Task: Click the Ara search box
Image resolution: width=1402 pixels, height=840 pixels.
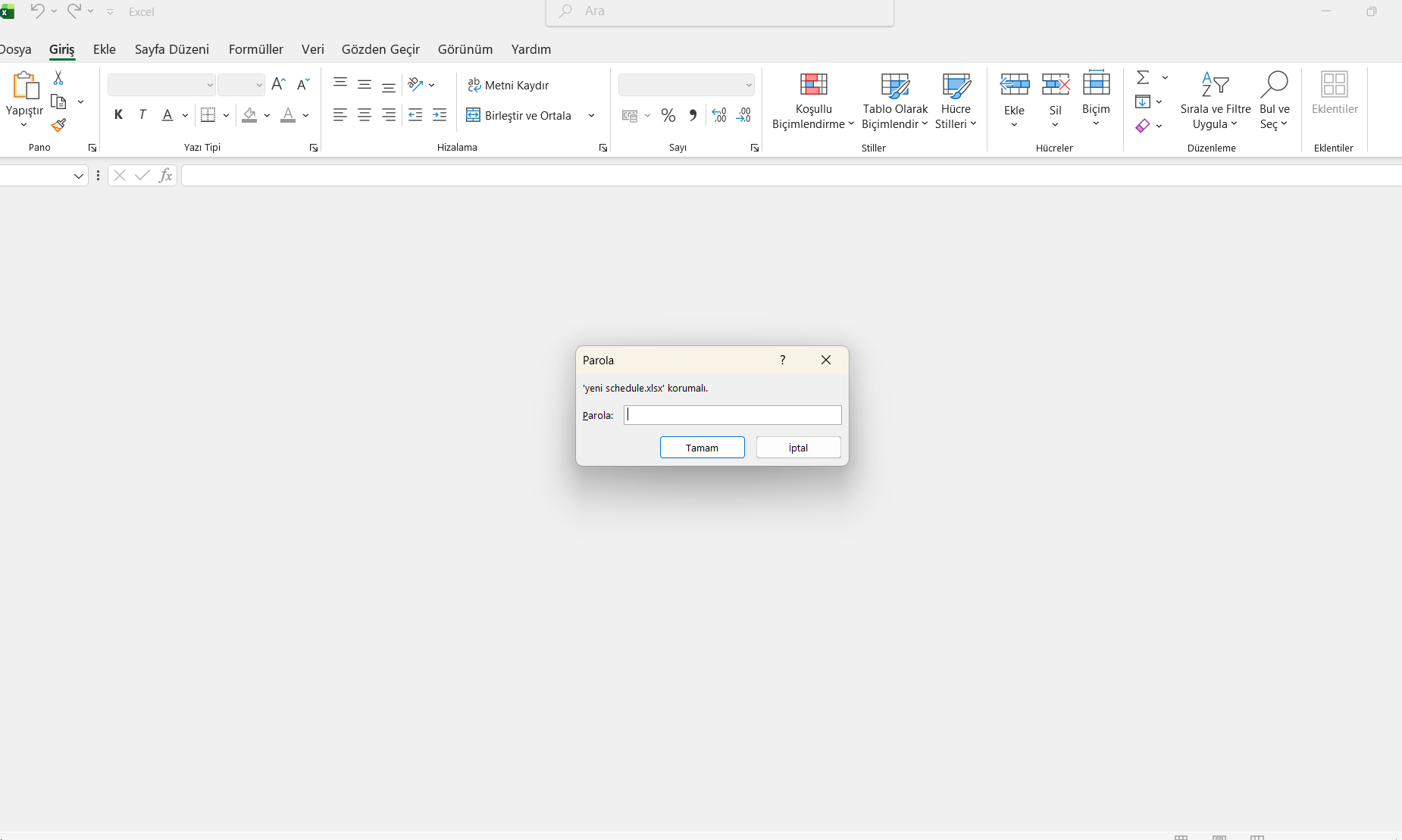Action: pos(720,11)
